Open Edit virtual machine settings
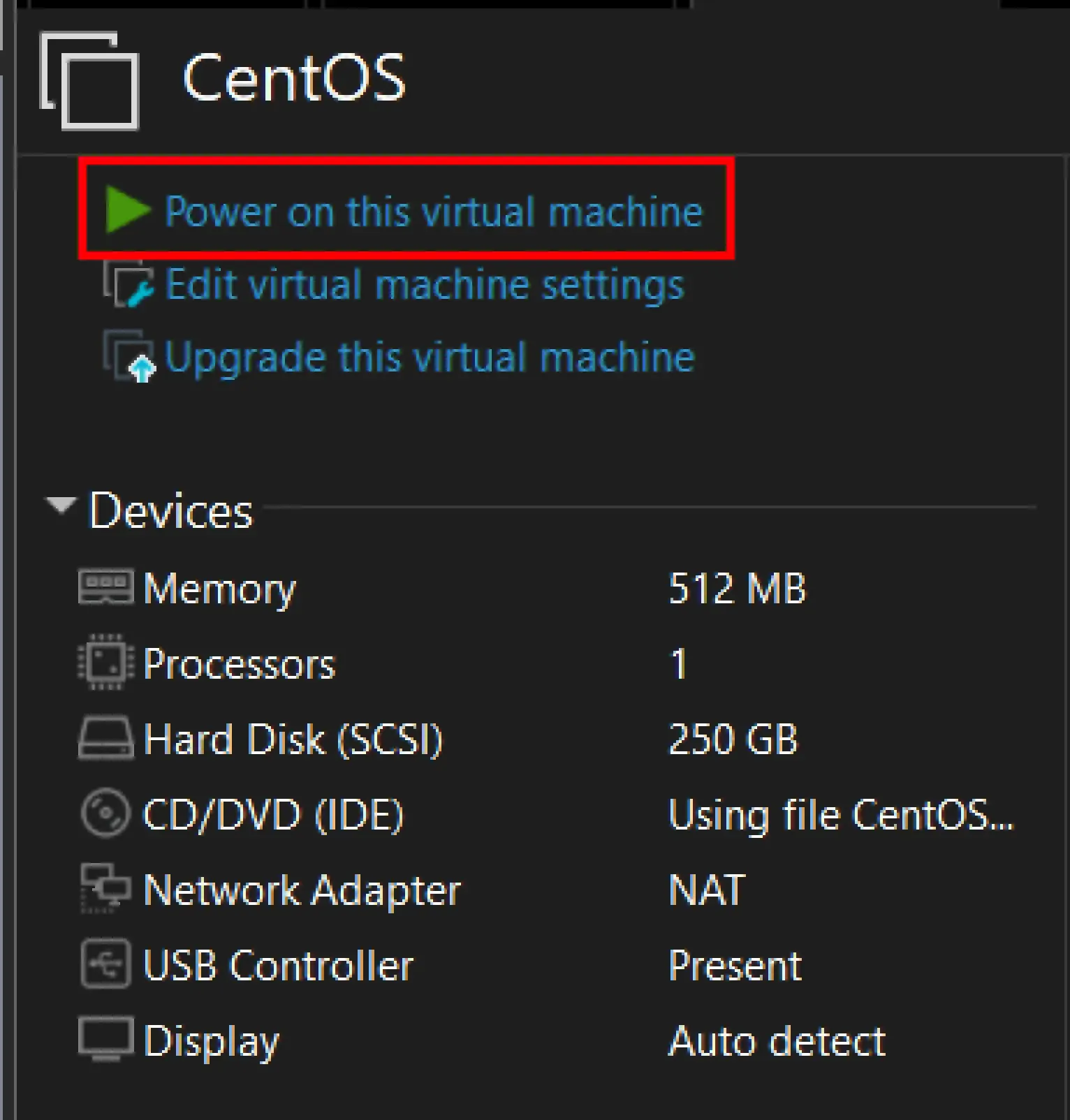1070x1120 pixels. (x=424, y=284)
